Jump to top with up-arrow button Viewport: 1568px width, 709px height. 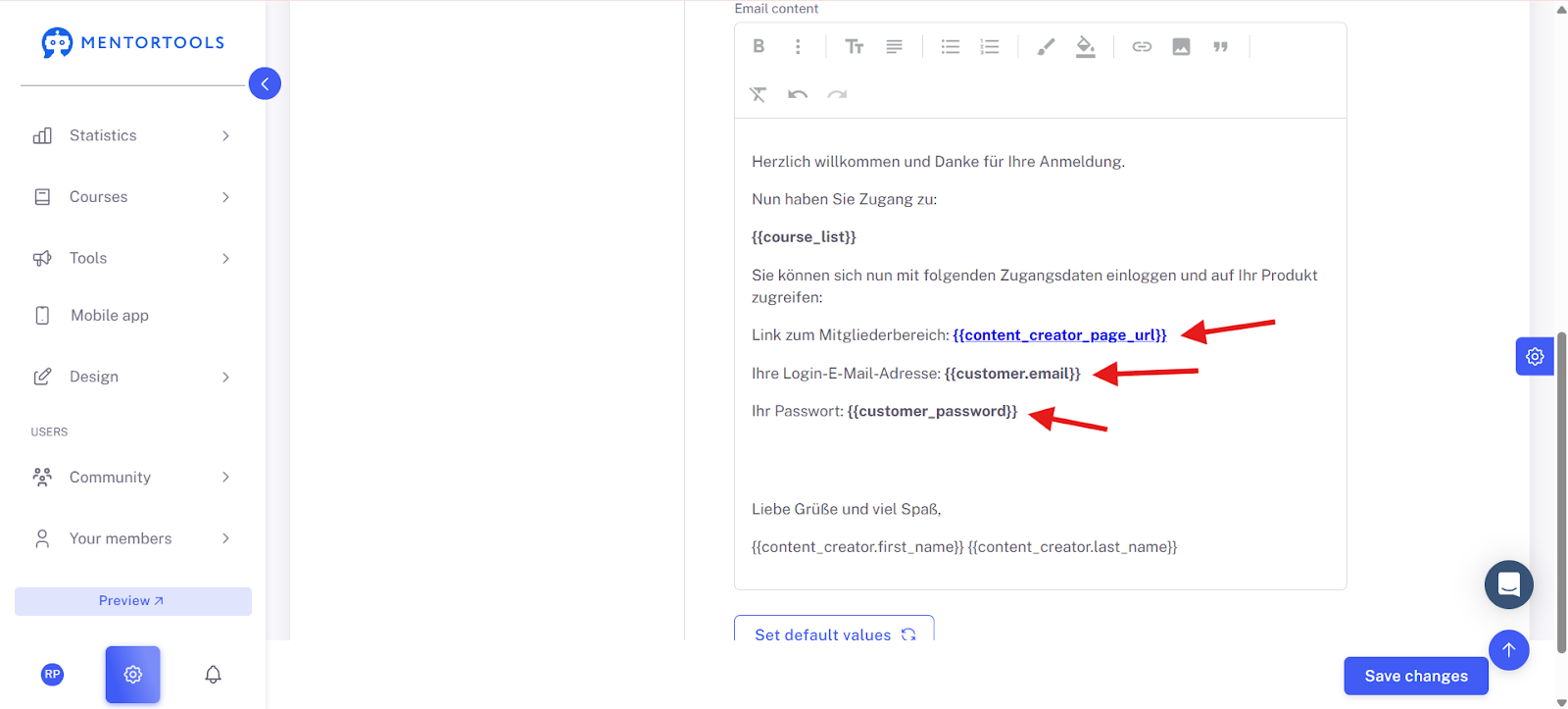pos(1509,649)
